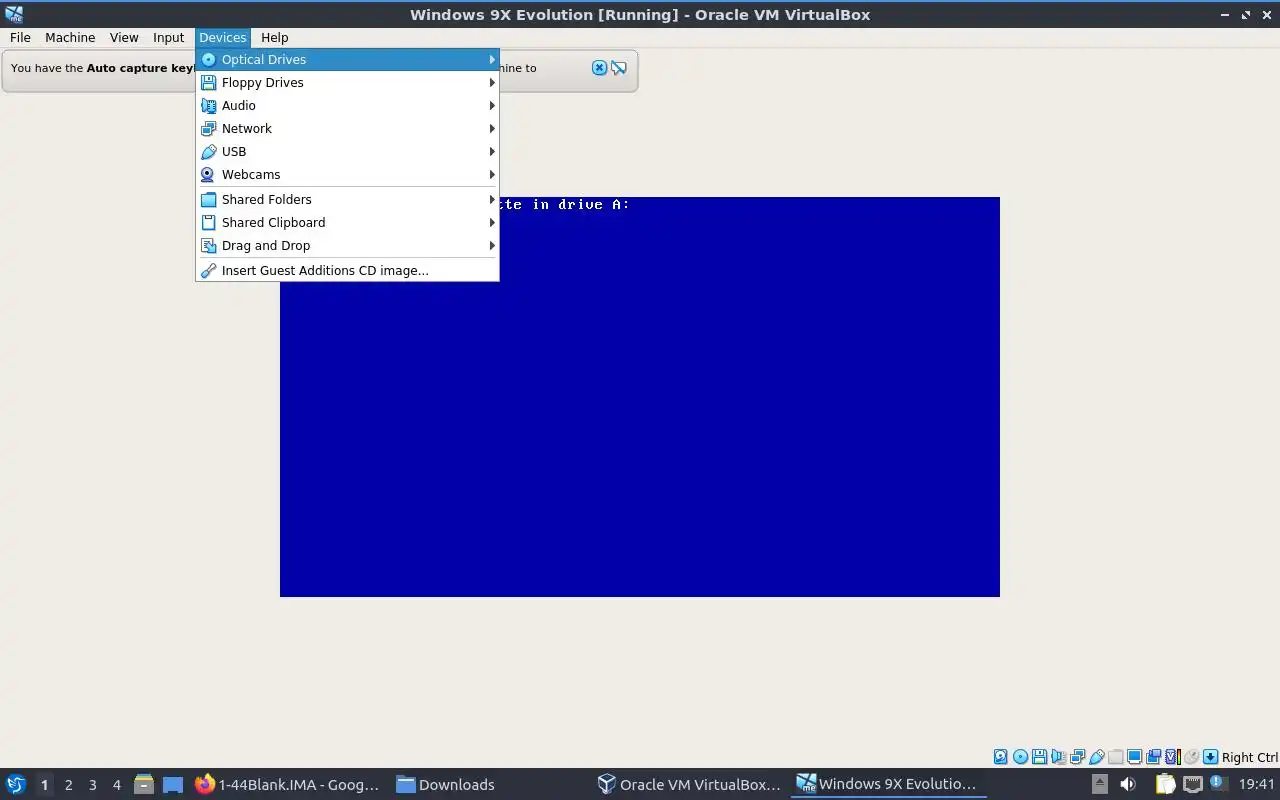Expand the Network submenu arrow
Screen dimensions: 1280x800
(491, 129)
